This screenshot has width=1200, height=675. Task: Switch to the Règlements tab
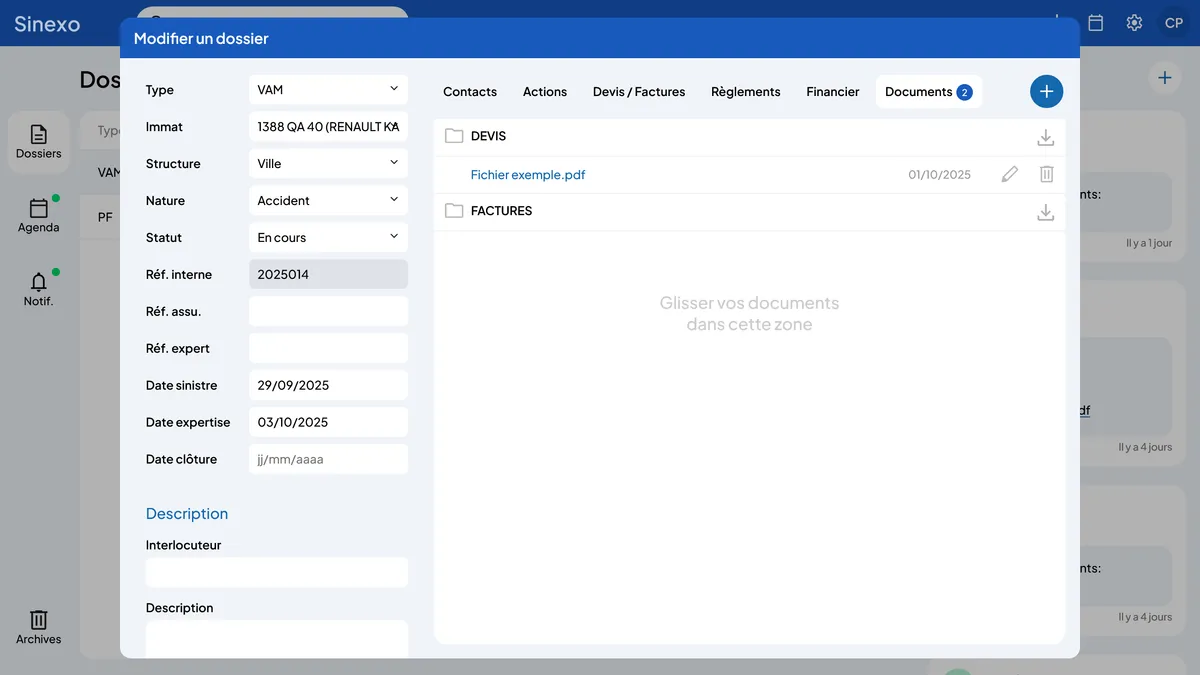pos(746,92)
